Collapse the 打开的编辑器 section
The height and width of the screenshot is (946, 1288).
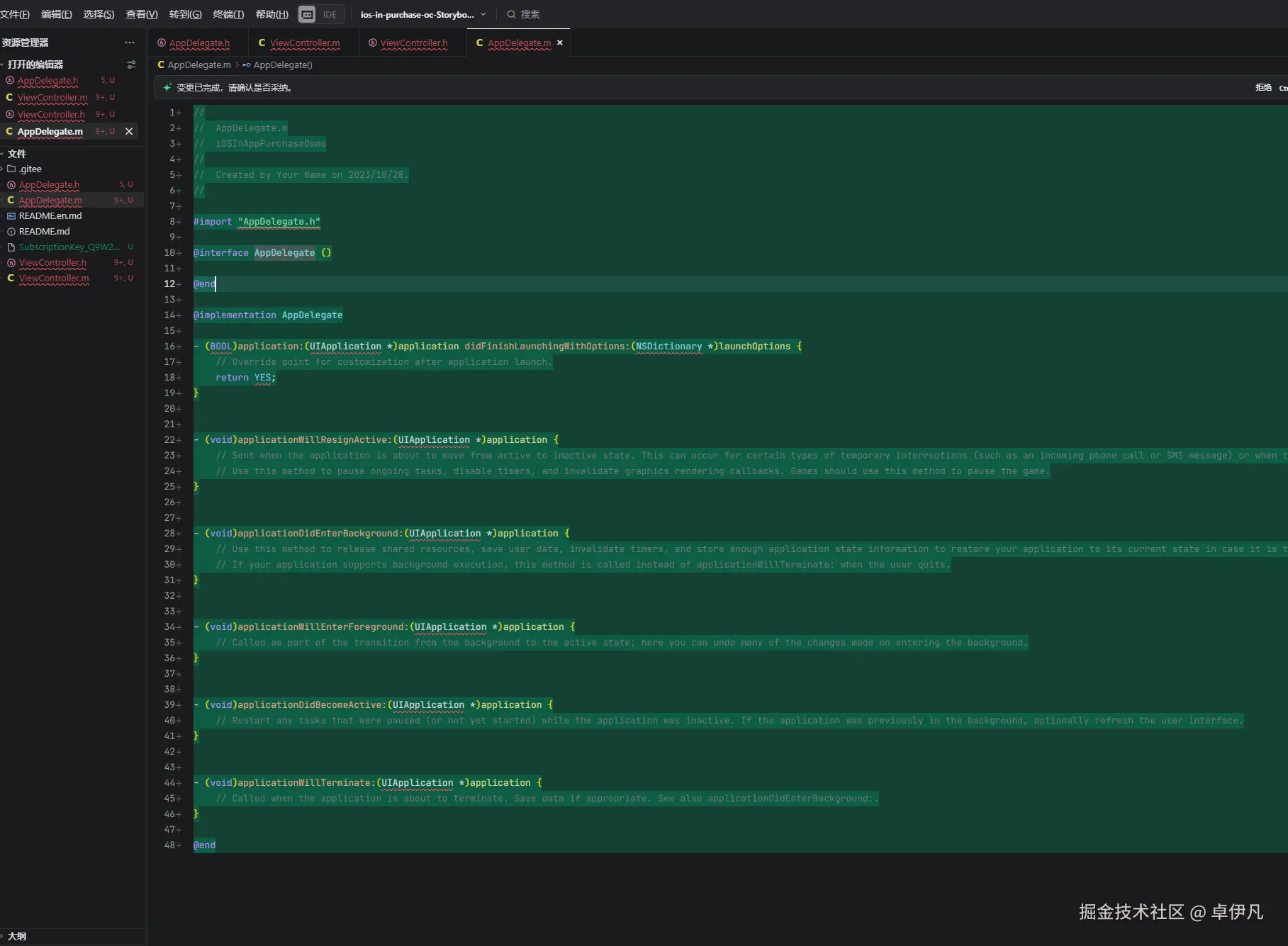click(35, 64)
